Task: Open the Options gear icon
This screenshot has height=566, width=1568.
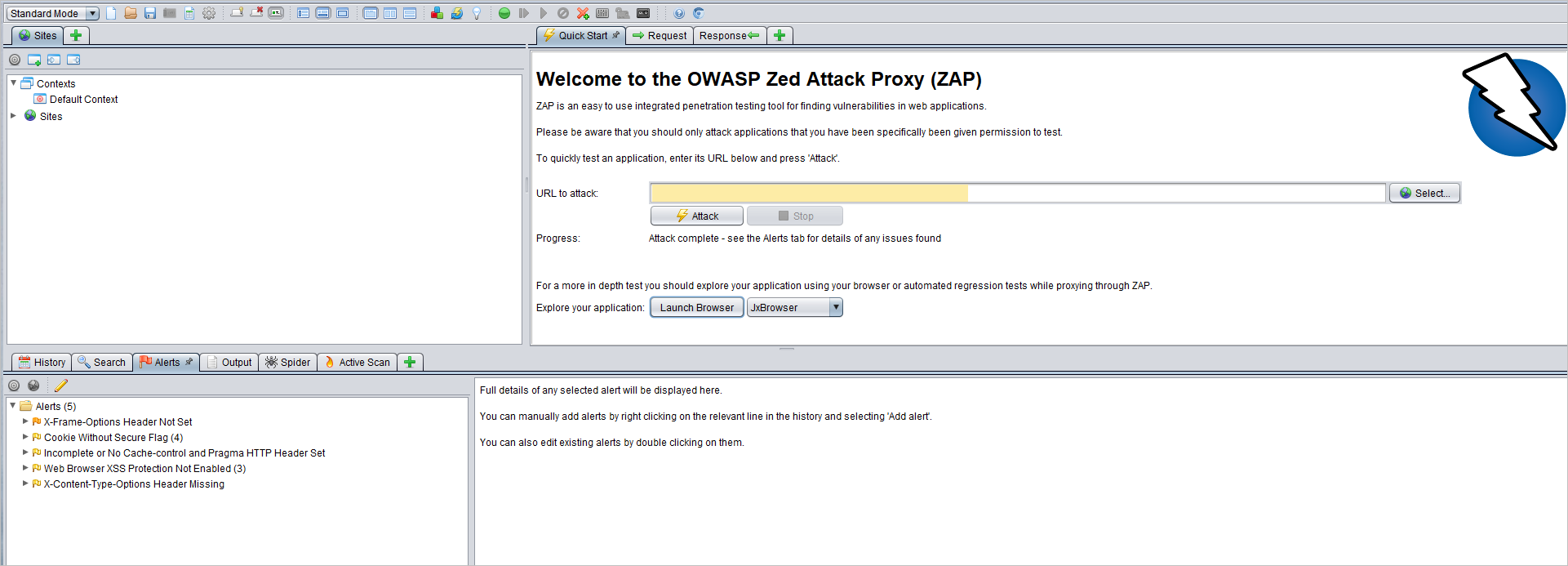Action: pos(209,13)
